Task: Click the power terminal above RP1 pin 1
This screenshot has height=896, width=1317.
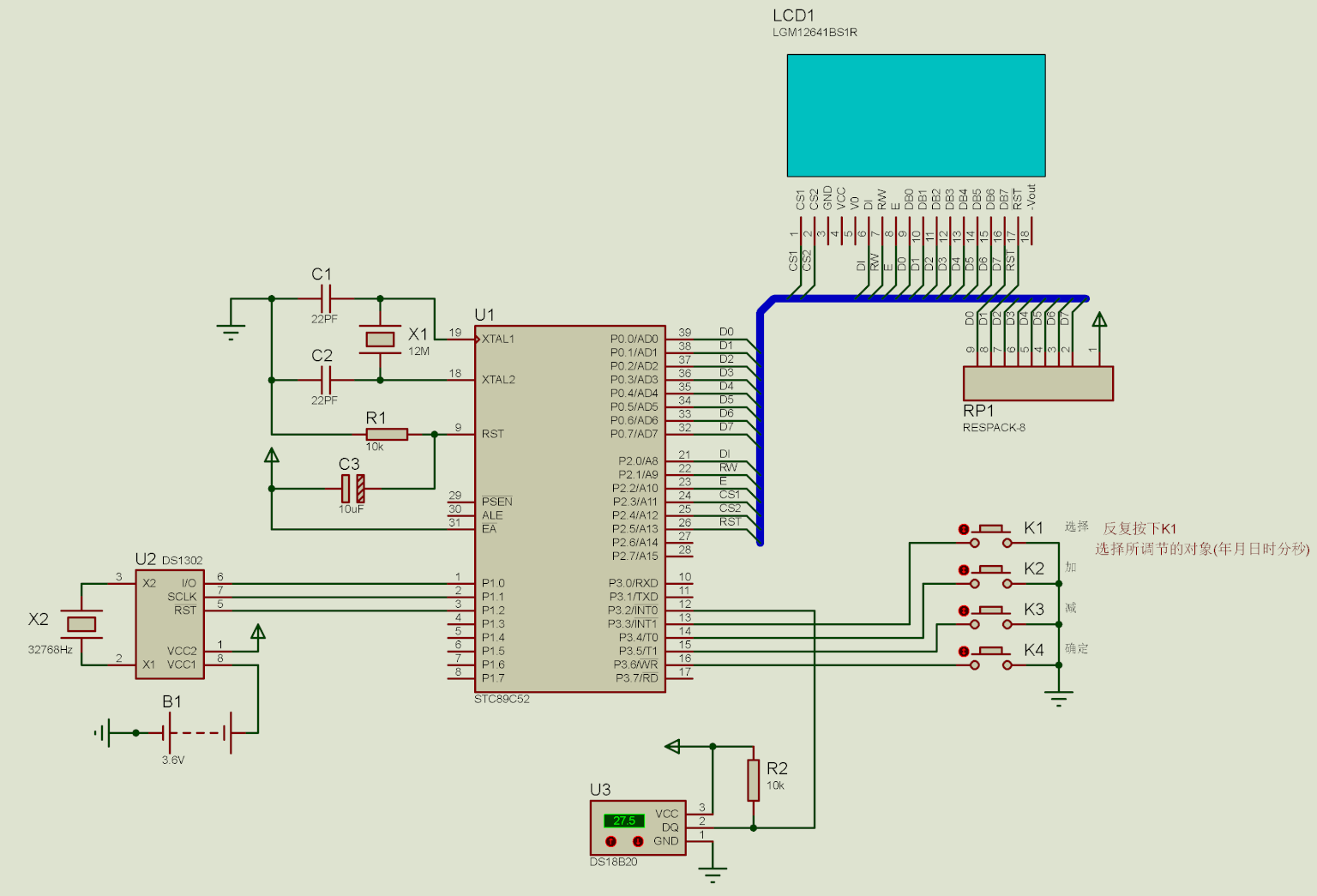Action: click(1099, 320)
